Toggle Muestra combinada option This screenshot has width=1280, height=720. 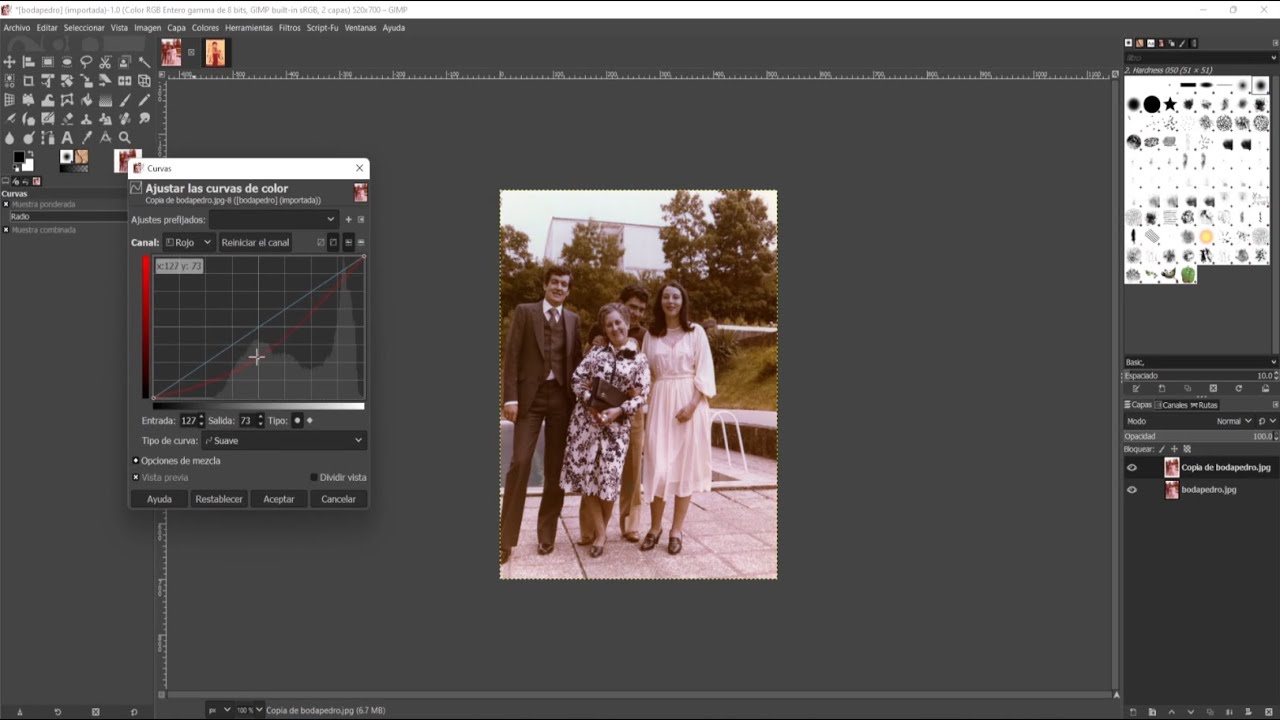(x=5, y=230)
